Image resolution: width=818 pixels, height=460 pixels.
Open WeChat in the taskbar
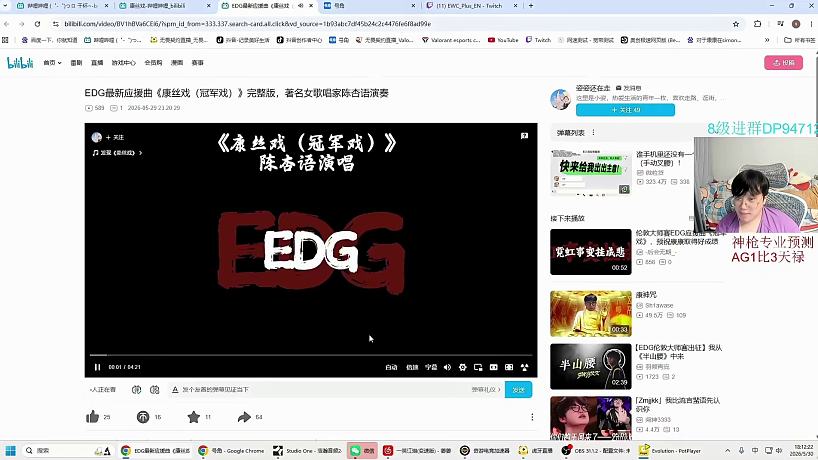362,451
